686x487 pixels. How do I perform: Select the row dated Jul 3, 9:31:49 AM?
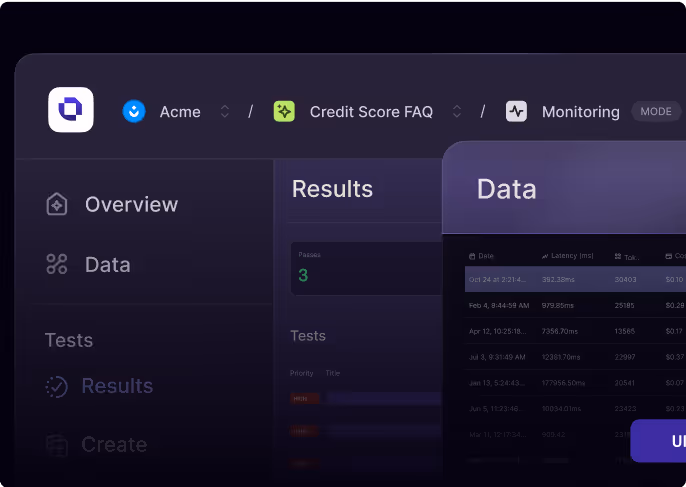tap(575, 357)
